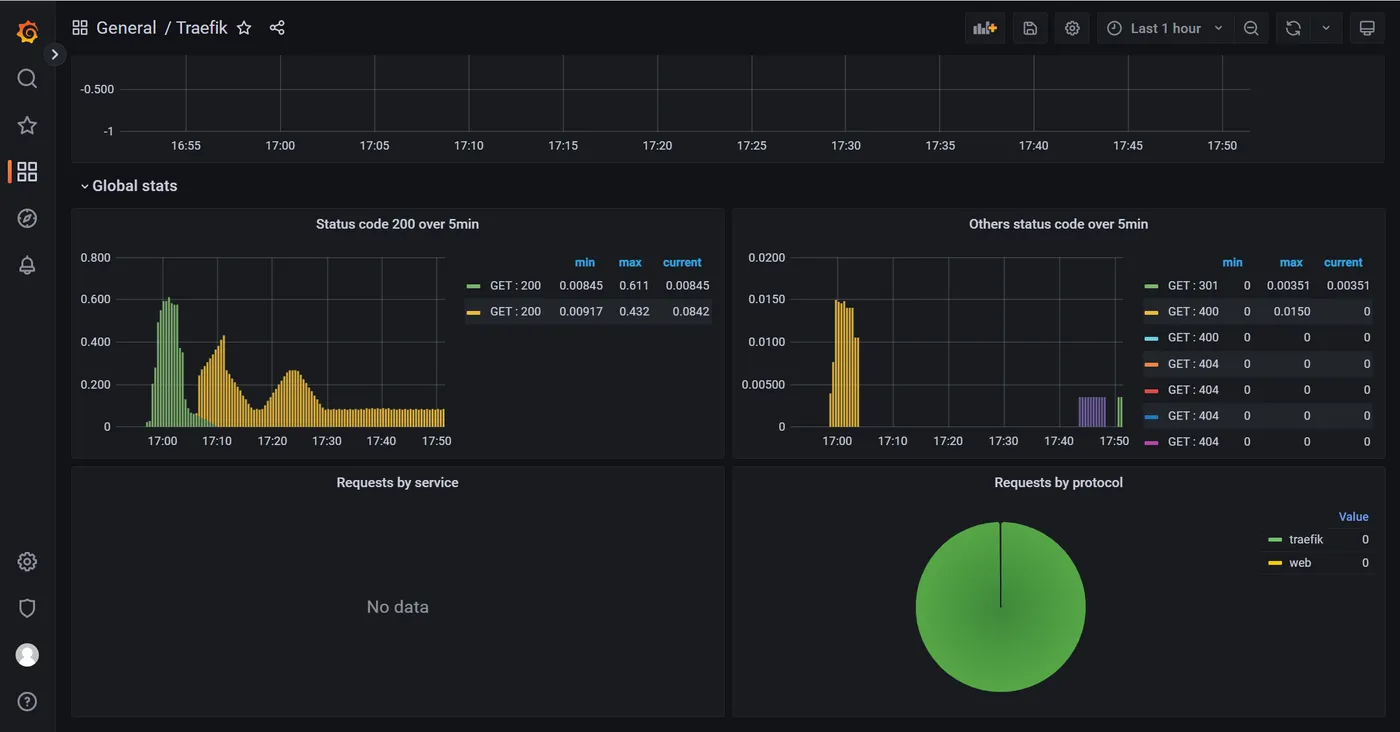Star the Traefik dashboard
The width and height of the screenshot is (1400, 732).
pyautogui.click(x=244, y=28)
